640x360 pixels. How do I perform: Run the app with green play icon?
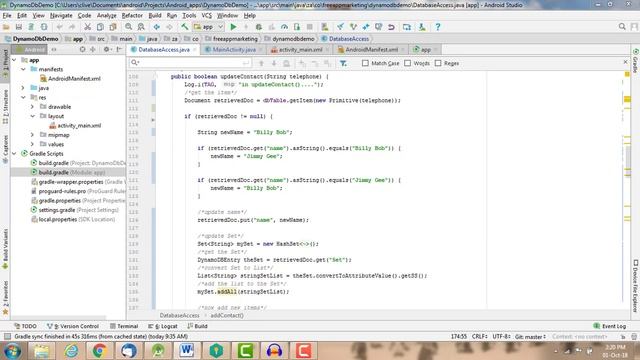[233, 27]
